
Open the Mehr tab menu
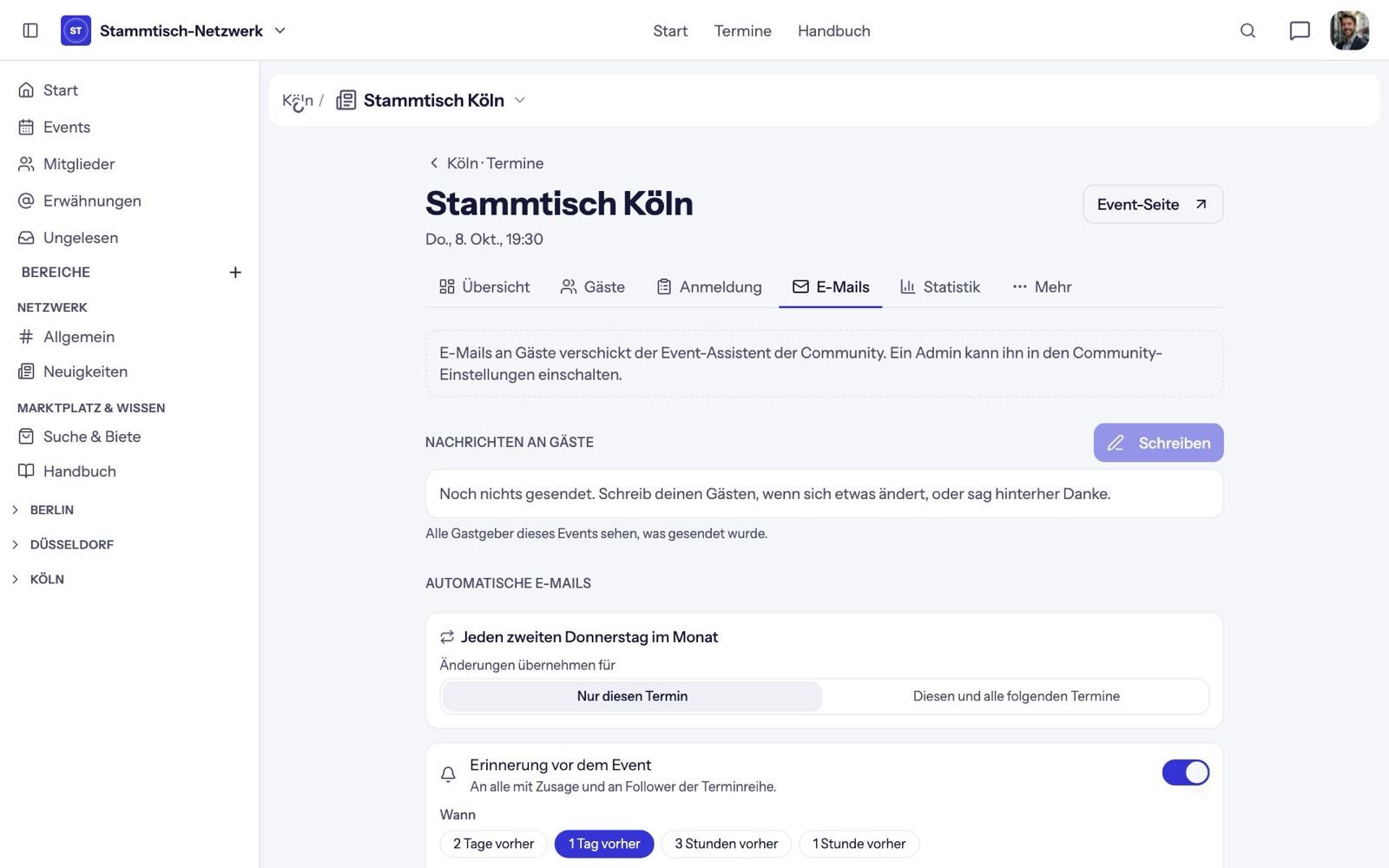click(x=1042, y=286)
